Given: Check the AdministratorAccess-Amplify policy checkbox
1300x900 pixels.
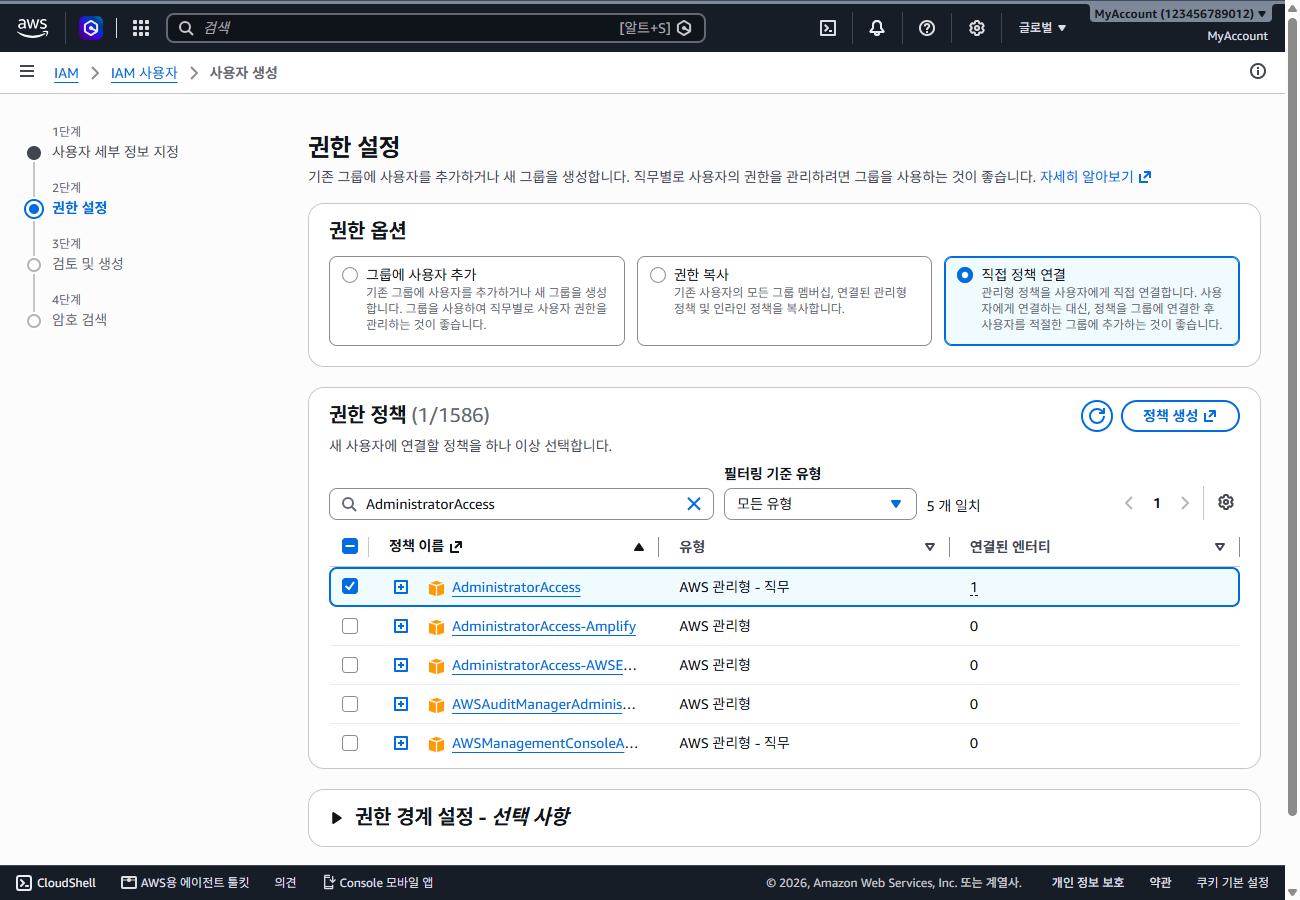Looking at the screenshot, I should click(350, 626).
